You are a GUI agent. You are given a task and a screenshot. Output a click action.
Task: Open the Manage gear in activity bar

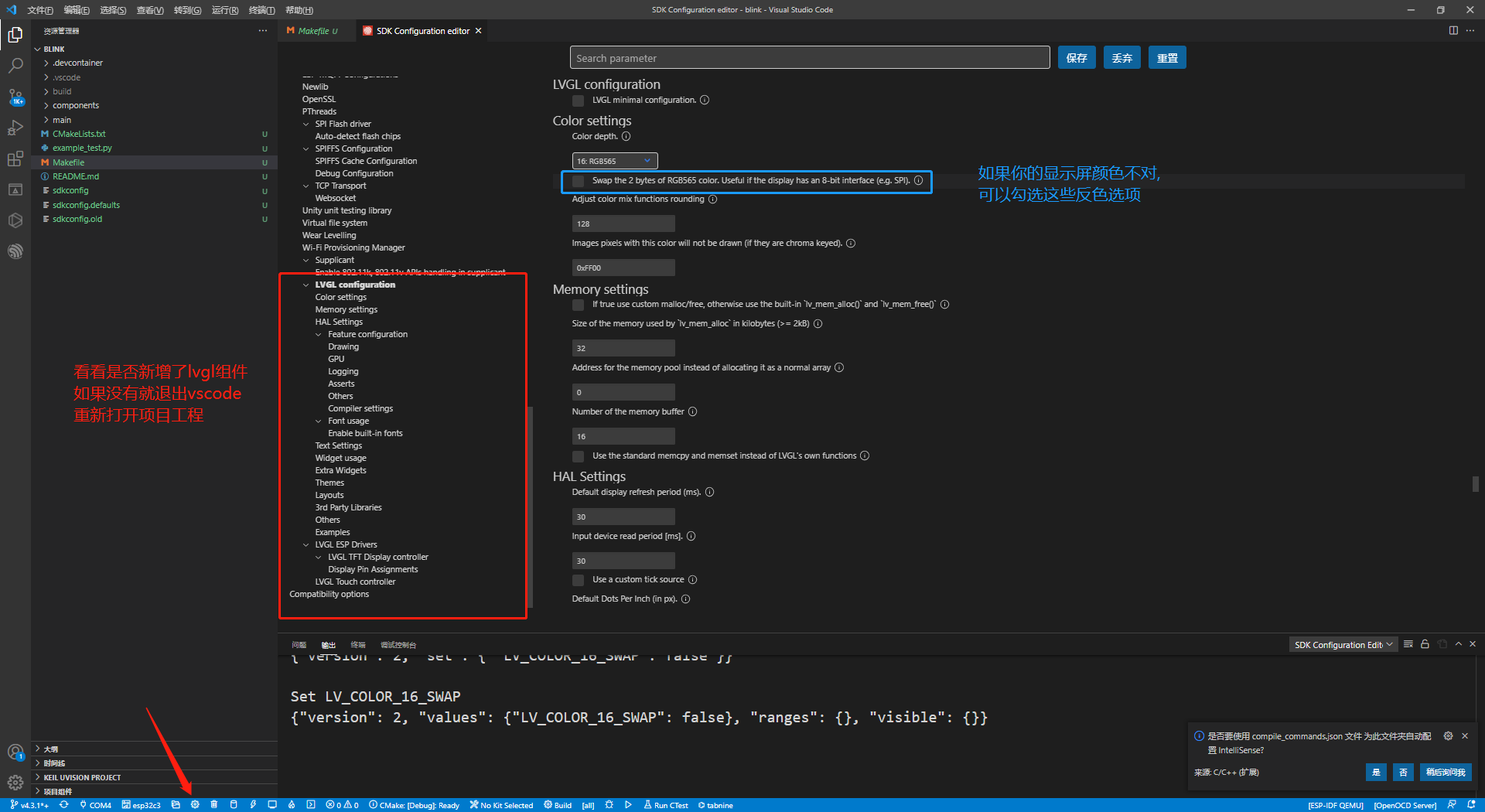(15, 783)
